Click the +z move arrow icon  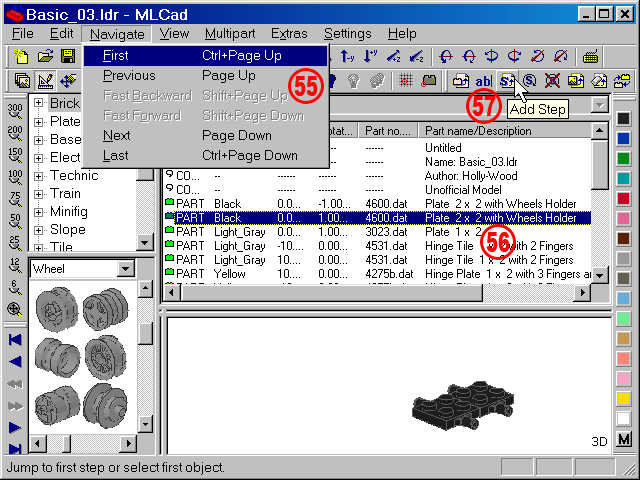click(394, 56)
